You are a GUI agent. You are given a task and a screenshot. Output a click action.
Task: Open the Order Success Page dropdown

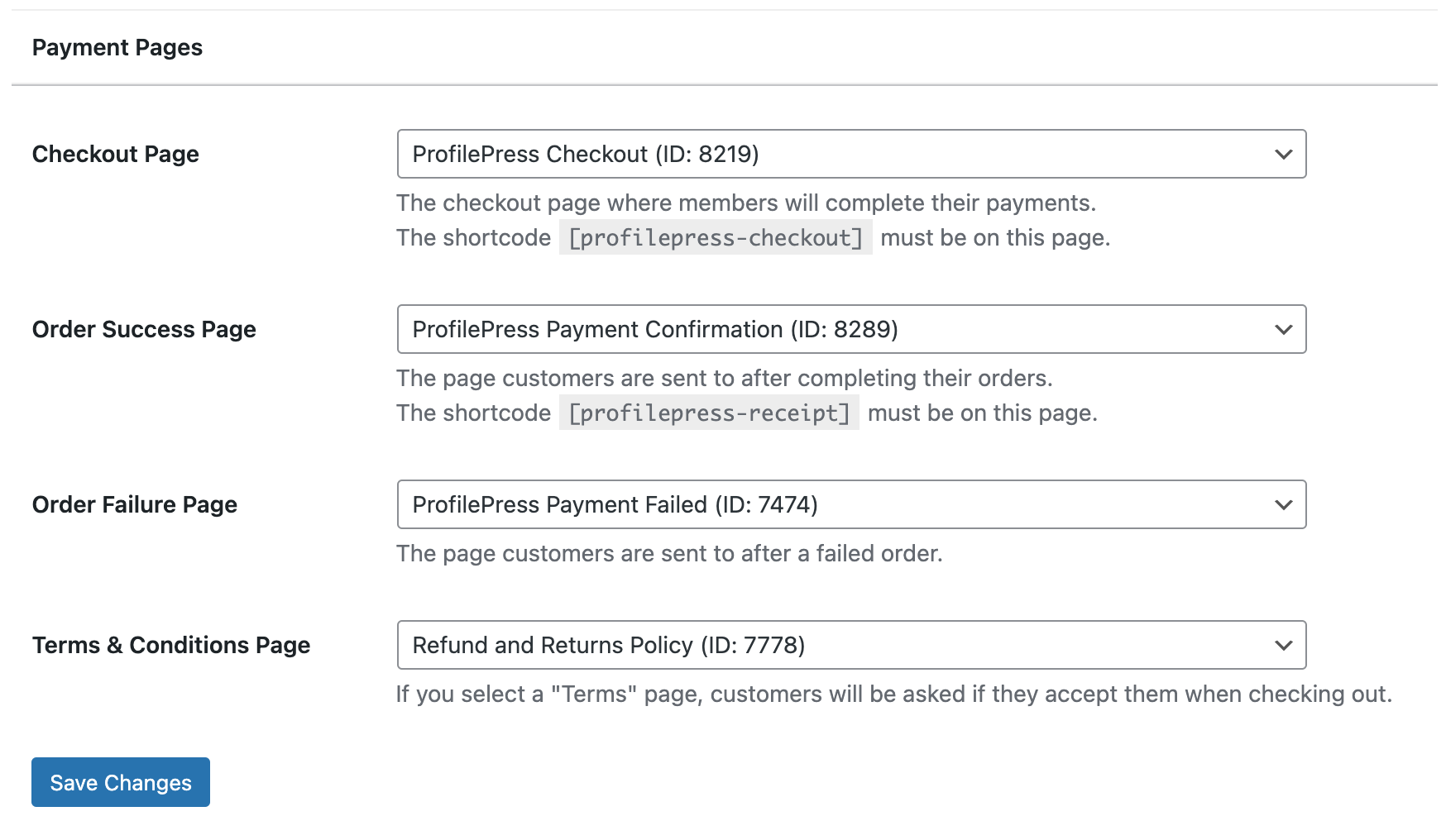pos(851,329)
